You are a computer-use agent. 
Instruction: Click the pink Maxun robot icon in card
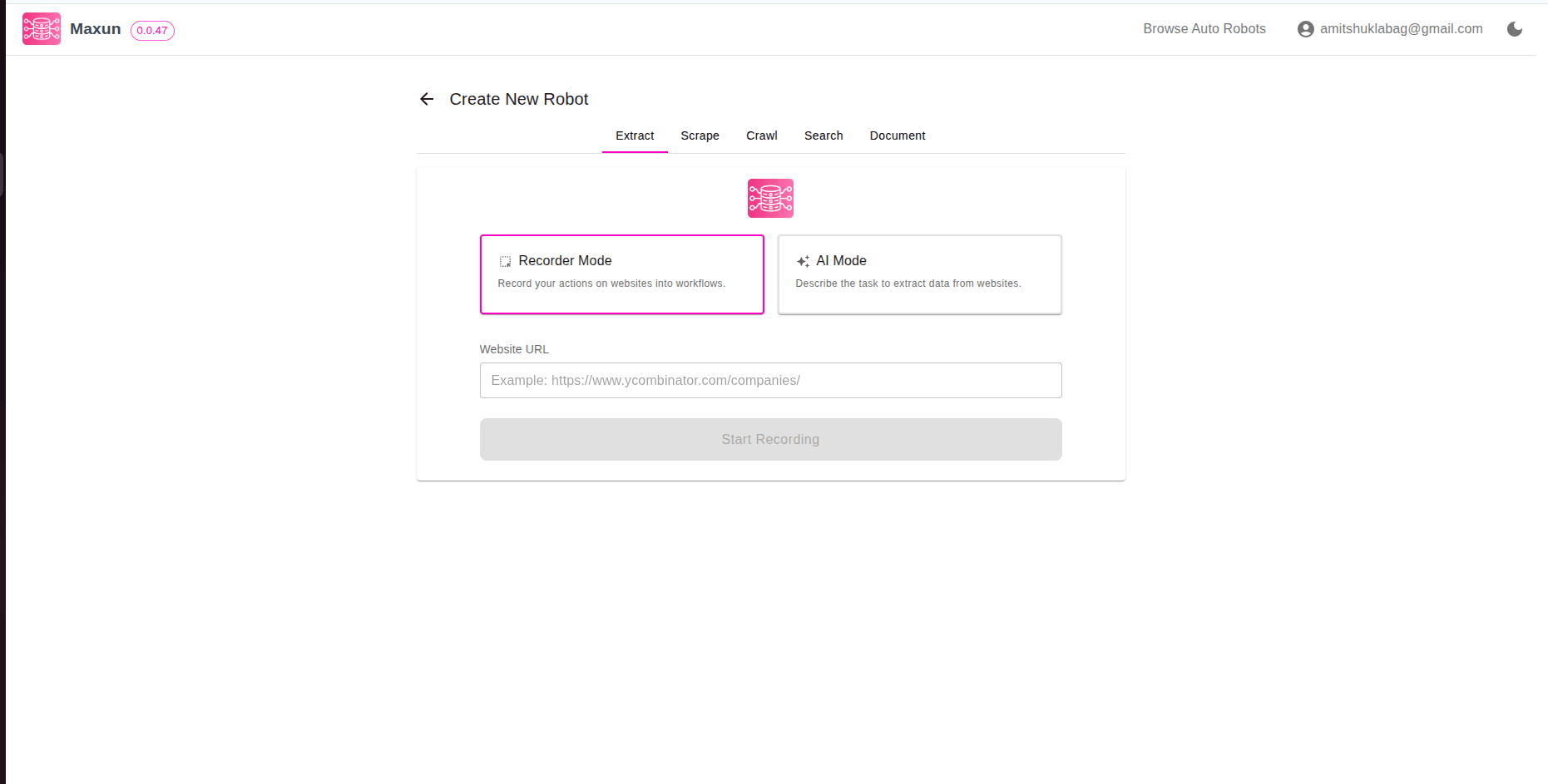(x=770, y=198)
